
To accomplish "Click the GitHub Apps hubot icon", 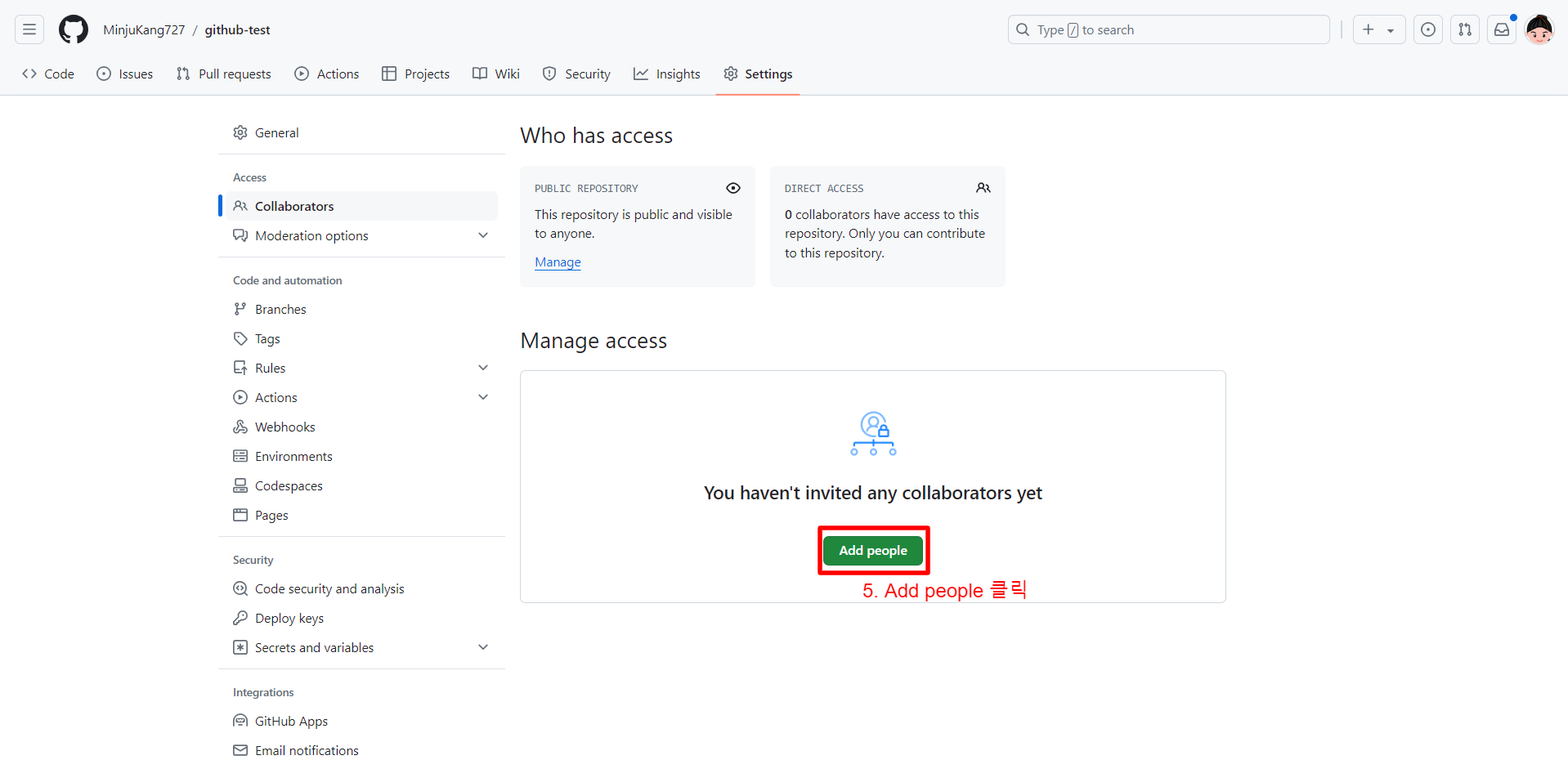I will click(240, 721).
